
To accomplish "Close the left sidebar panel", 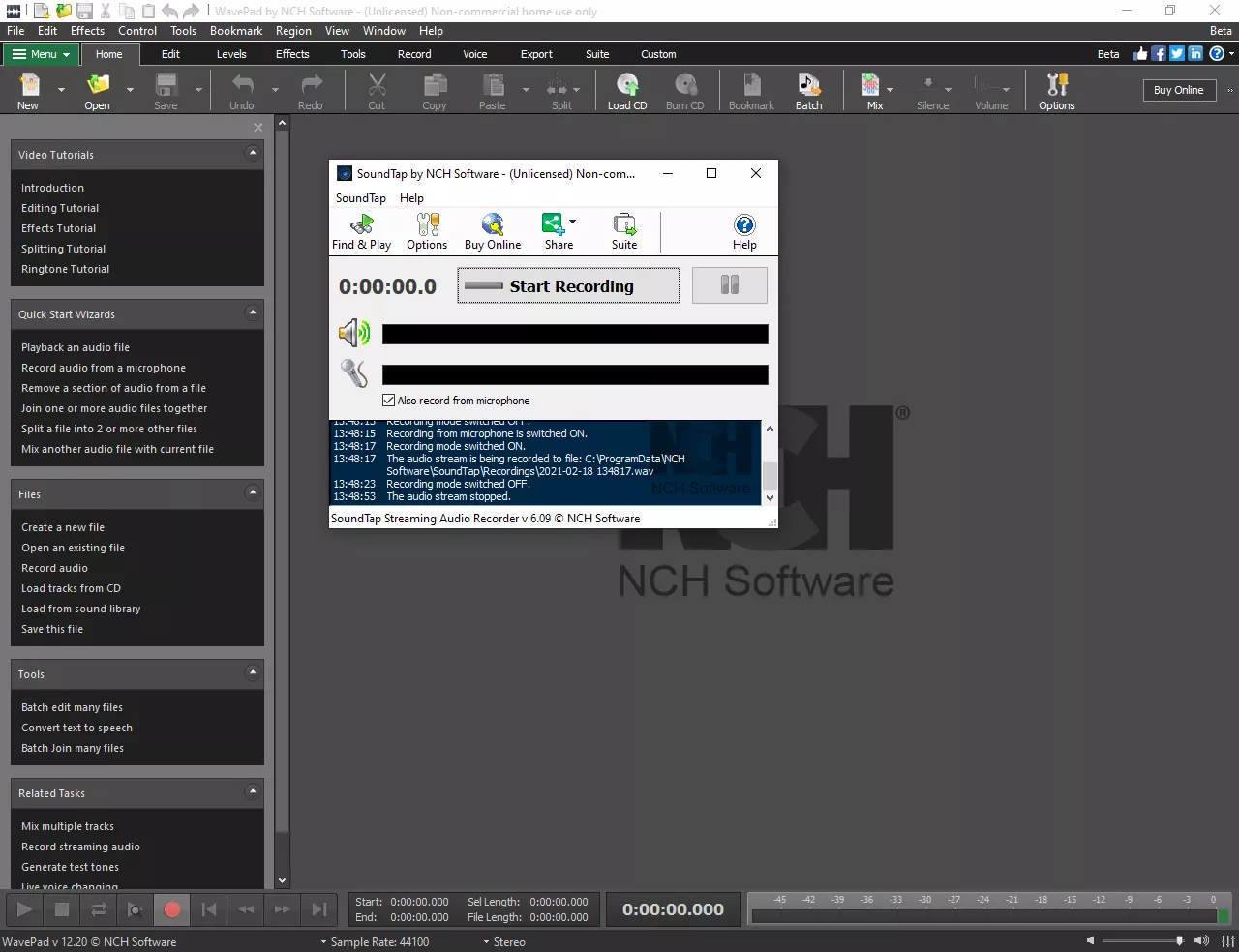I will [257, 127].
